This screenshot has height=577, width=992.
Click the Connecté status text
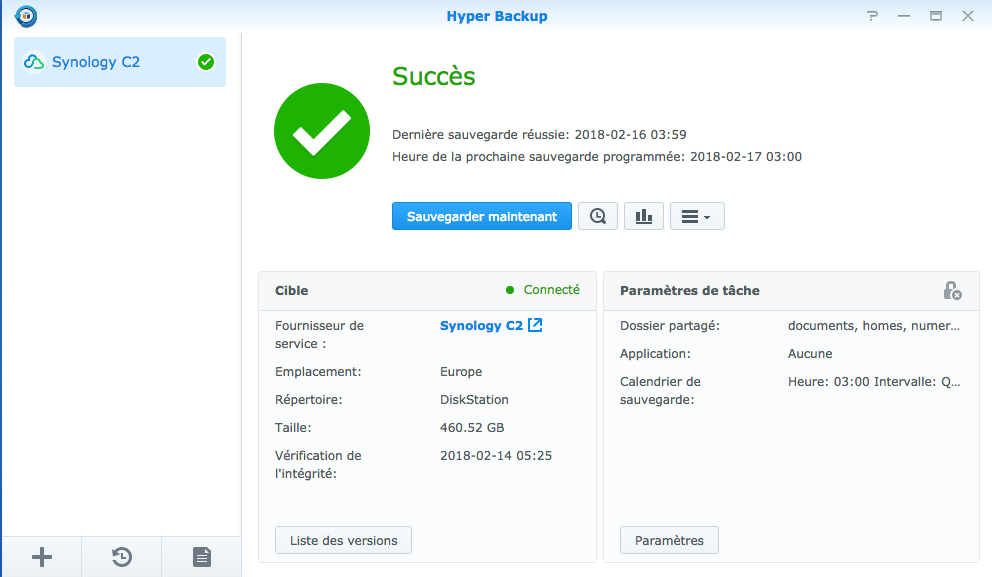point(552,290)
